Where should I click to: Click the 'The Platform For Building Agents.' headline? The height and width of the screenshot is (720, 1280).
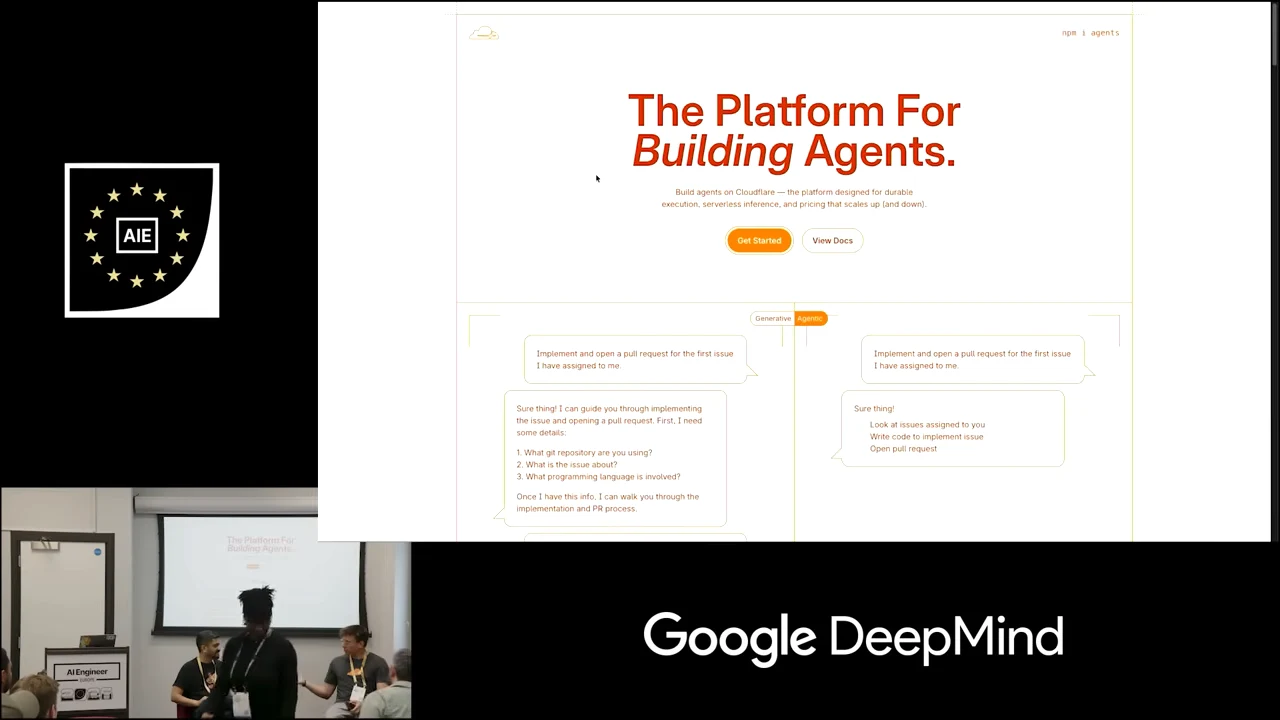(794, 130)
